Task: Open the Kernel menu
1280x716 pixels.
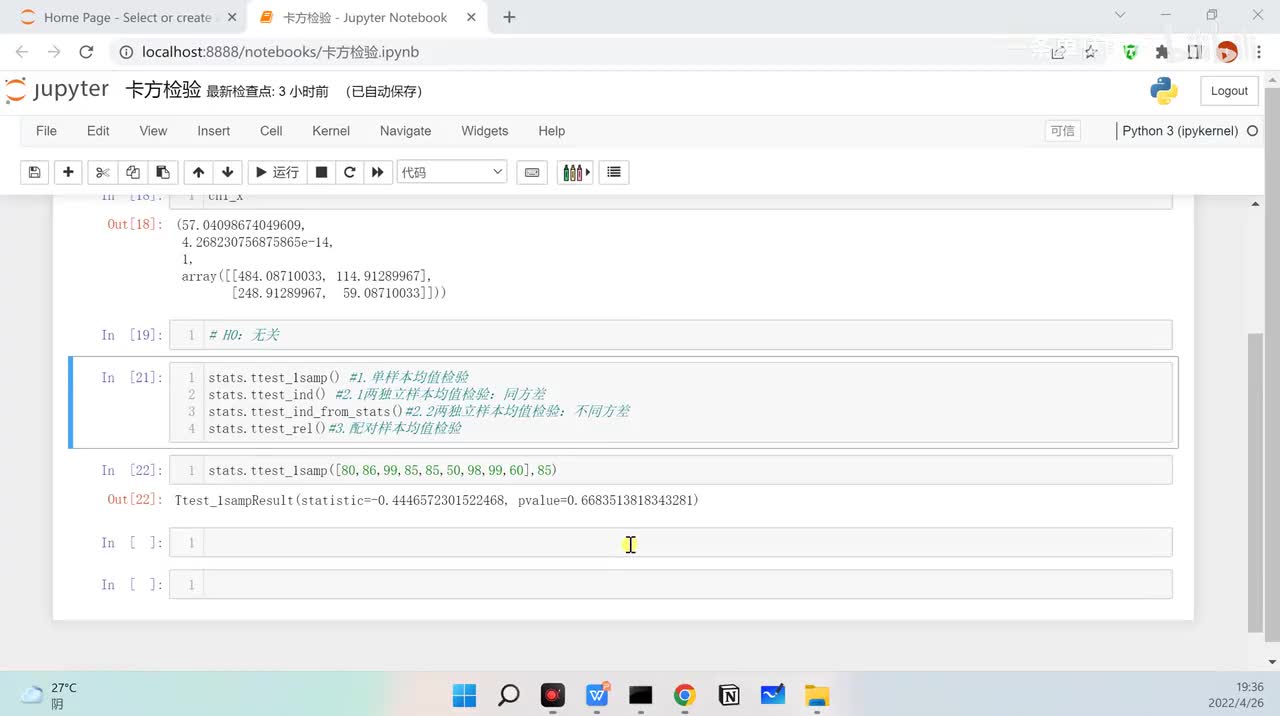Action: tap(331, 131)
